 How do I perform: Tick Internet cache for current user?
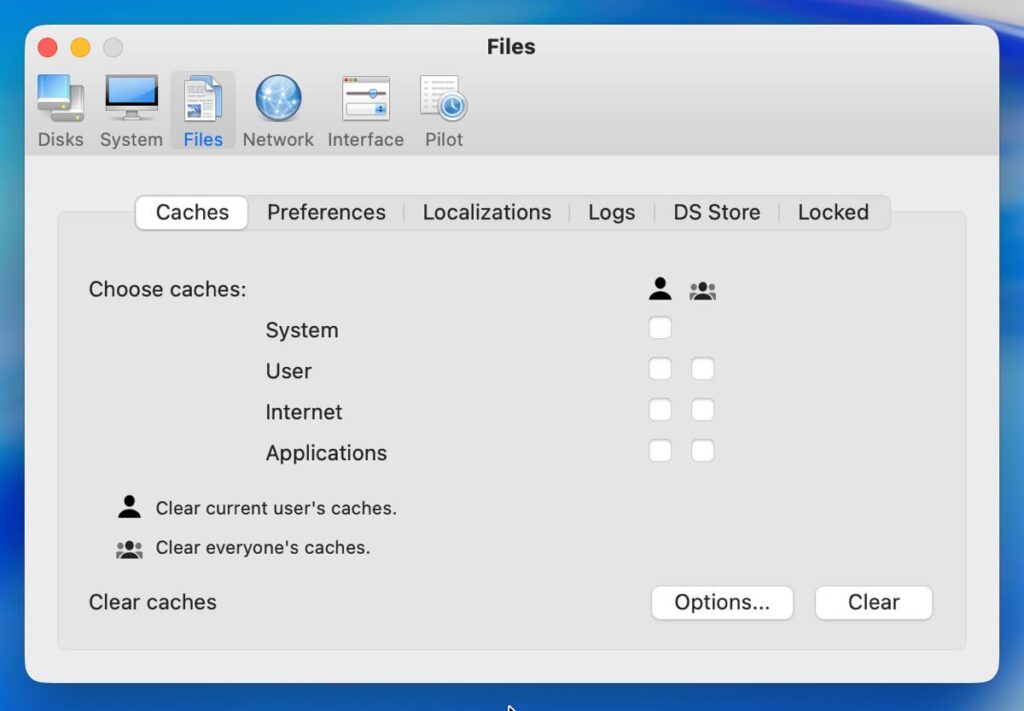point(660,410)
